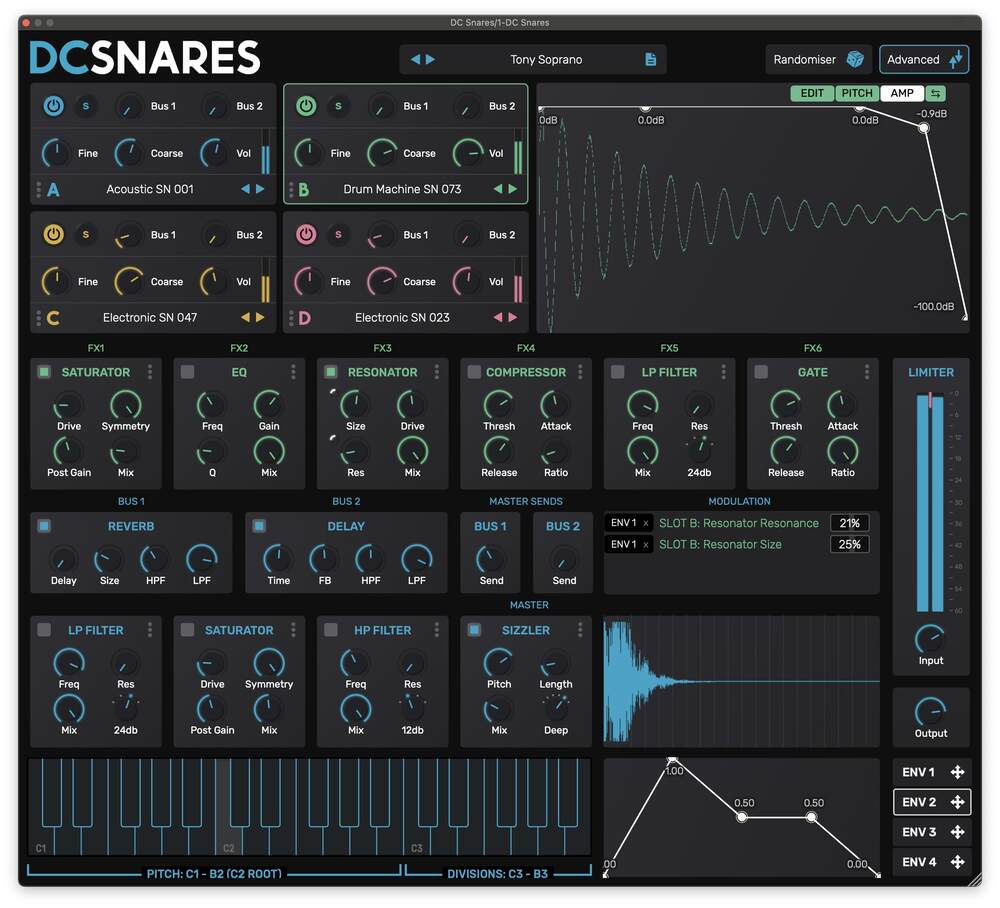The height and width of the screenshot is (908, 1000).
Task: Select the ENV 3 envelope button
Action: click(x=920, y=832)
